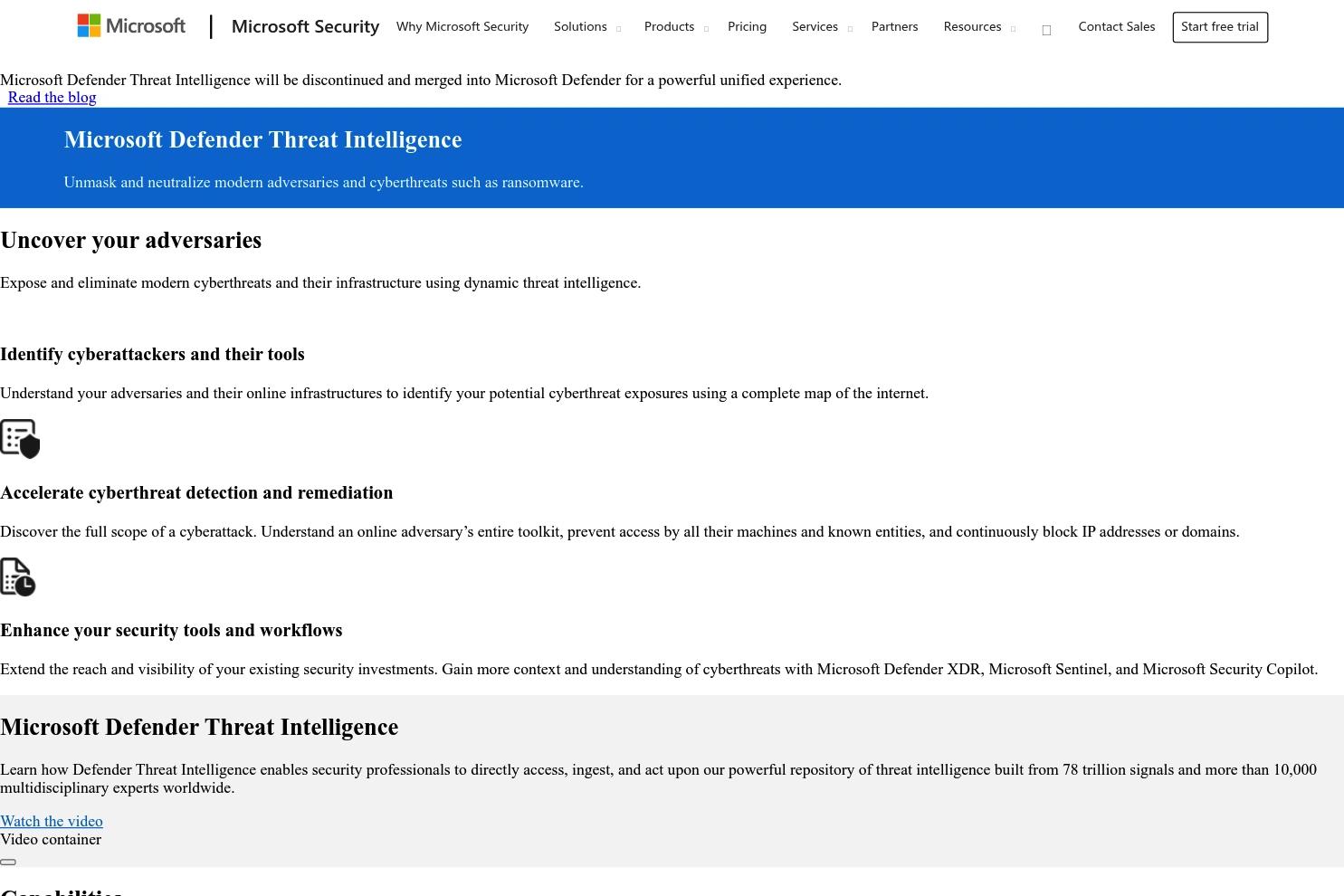The image size is (1344, 896).
Task: Click the Microsoft Security home link
Action: pyautogui.click(x=305, y=26)
